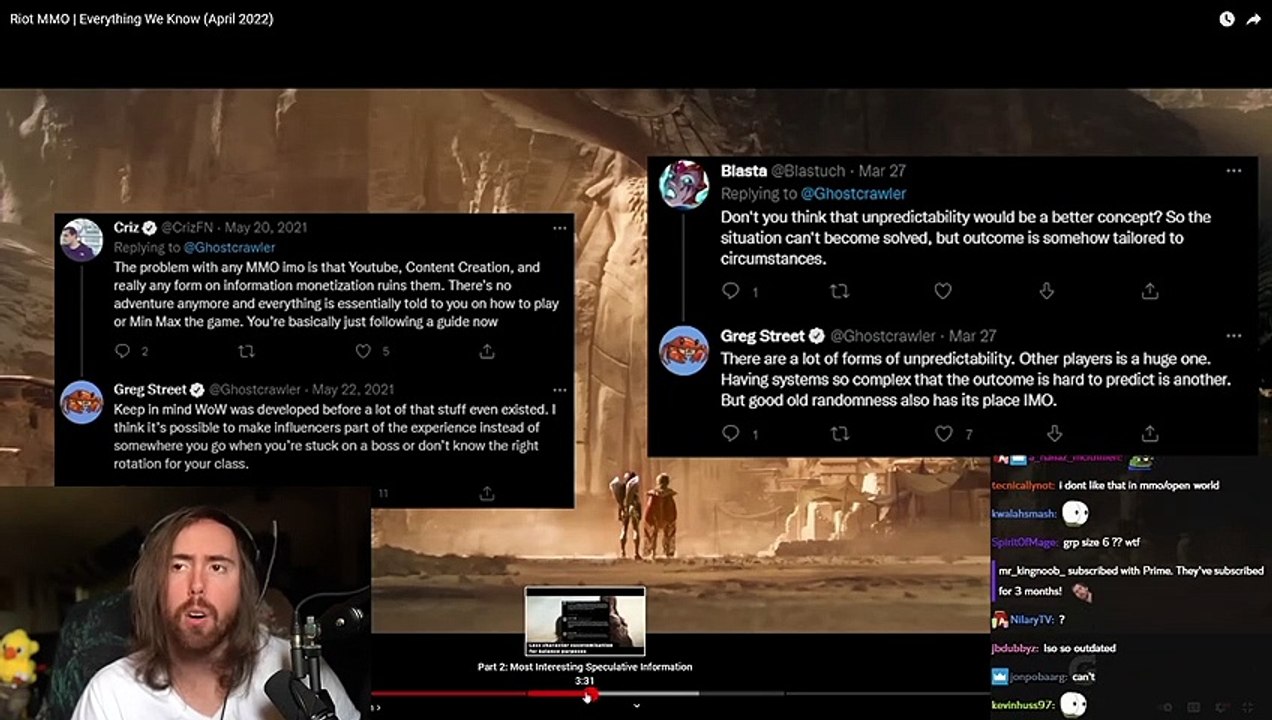Click the emote in kwalahsmash's chat message
The image size is (1272, 720).
click(x=1075, y=513)
